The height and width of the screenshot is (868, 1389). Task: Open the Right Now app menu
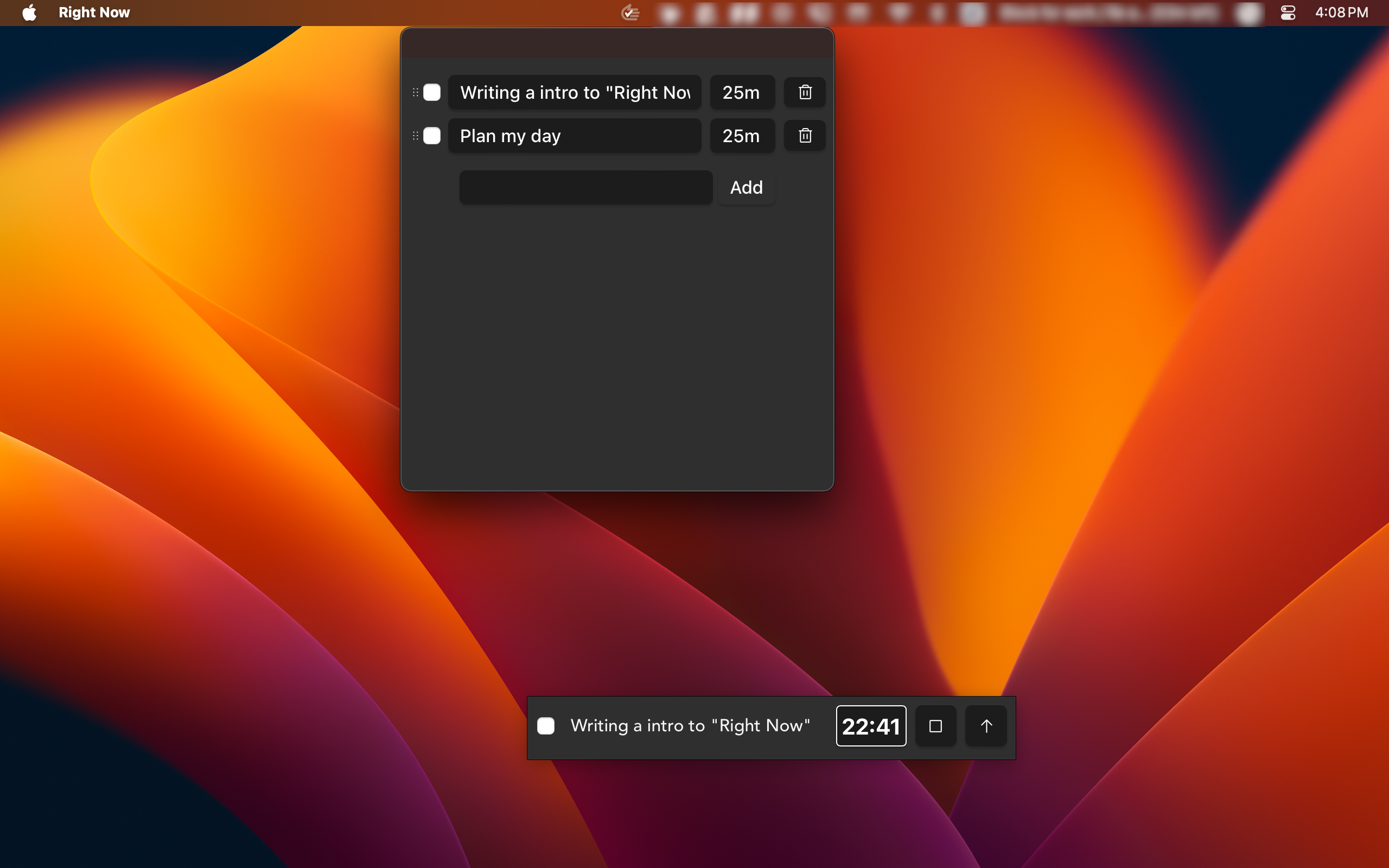[x=94, y=12]
